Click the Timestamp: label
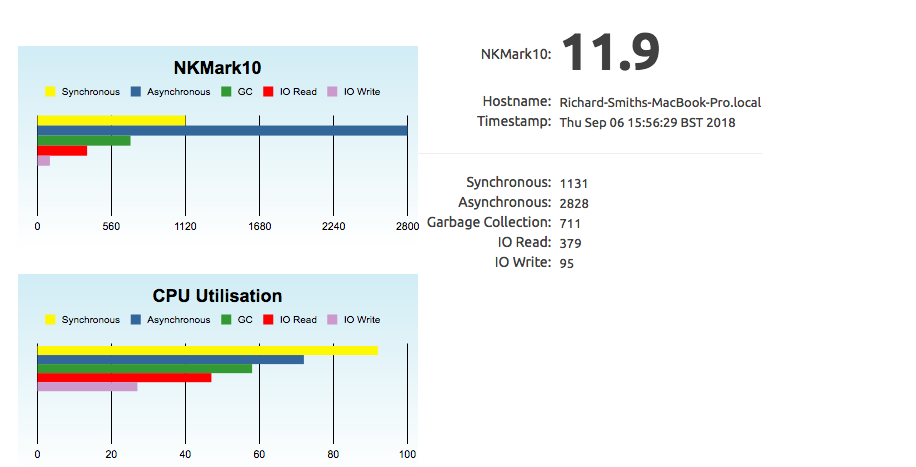This screenshot has height=467, width=916. 514,122
